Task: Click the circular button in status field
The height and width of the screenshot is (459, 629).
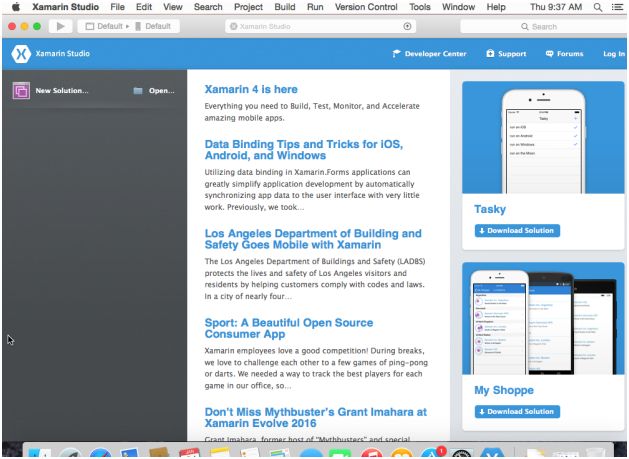Action: [x=407, y=26]
